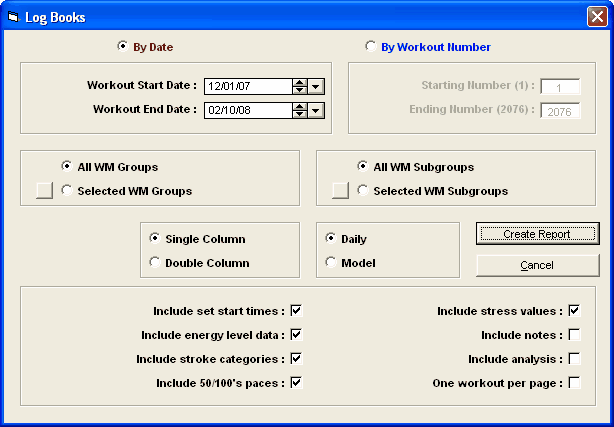The image size is (614, 427).
Task: Click the Cancel button
Action: (537, 265)
